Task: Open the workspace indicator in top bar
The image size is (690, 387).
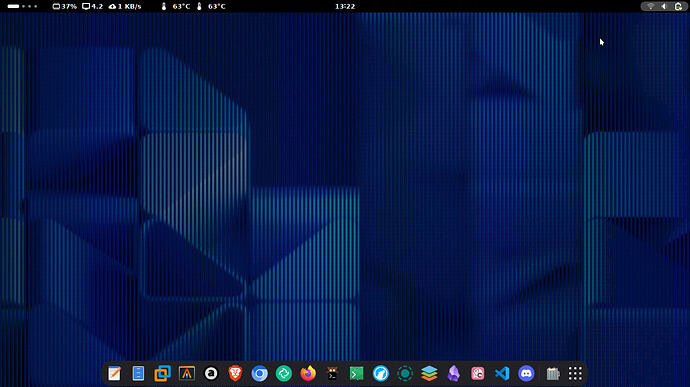Action: 22,6
